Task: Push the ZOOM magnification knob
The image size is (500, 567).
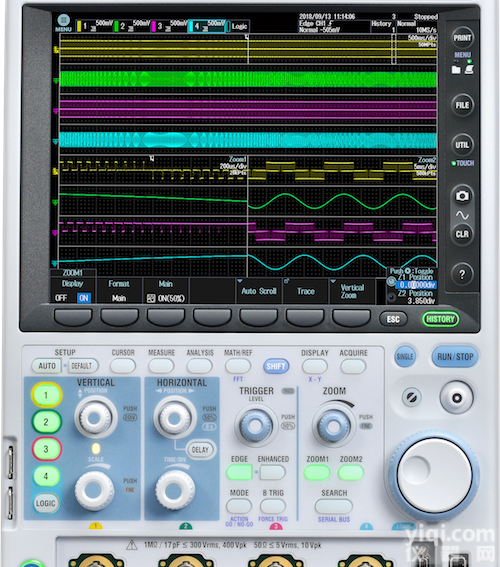Action: (x=333, y=426)
